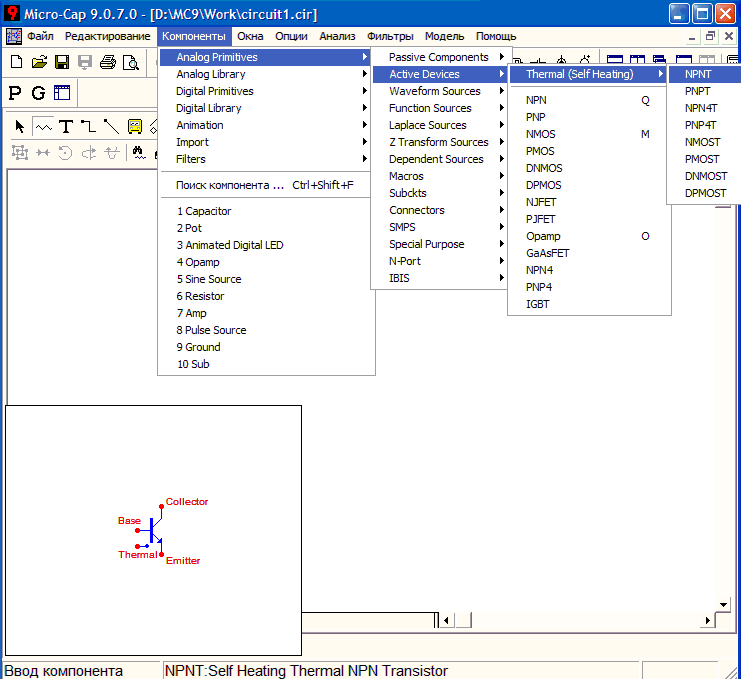Image resolution: width=741 pixels, height=679 pixels.
Task: Close the Компоненты menu
Action: (194, 36)
